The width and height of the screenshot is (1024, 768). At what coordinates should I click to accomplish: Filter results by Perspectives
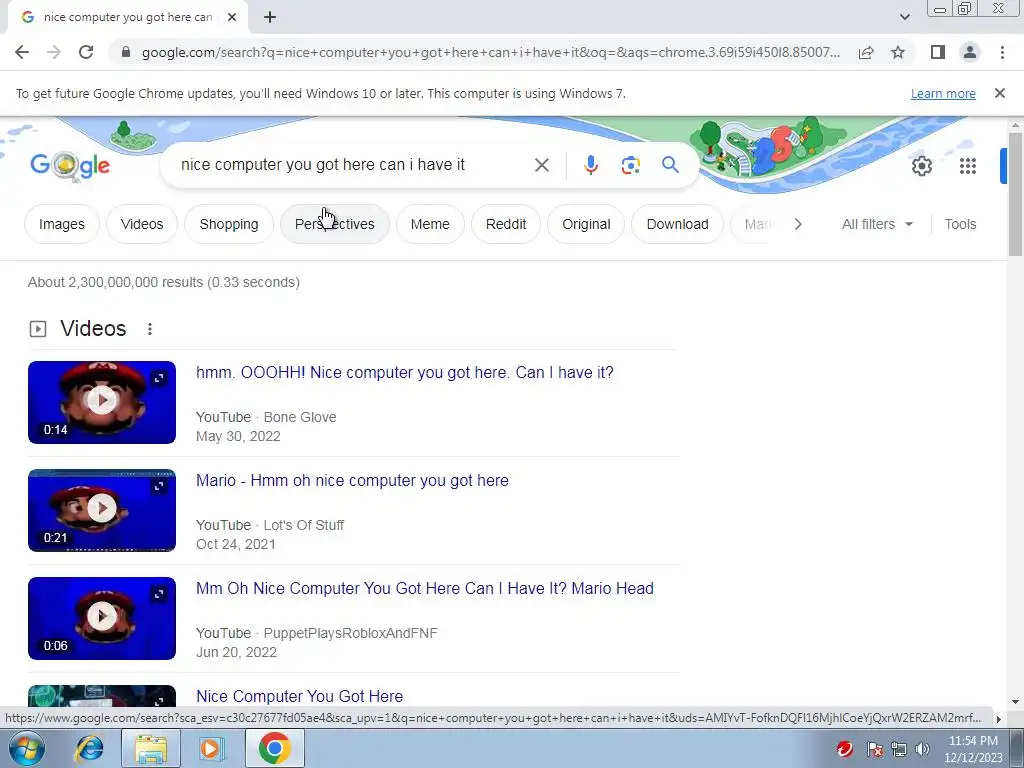(334, 224)
